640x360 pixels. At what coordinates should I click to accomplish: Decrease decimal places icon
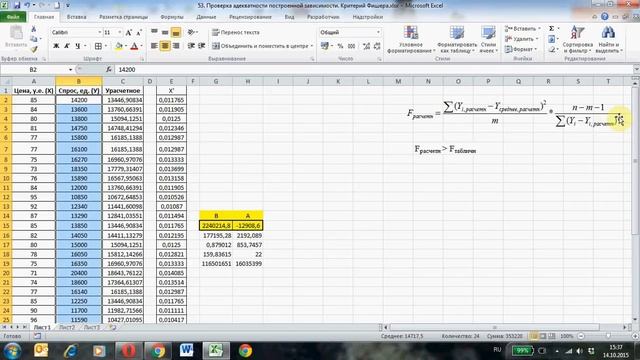click(x=377, y=46)
